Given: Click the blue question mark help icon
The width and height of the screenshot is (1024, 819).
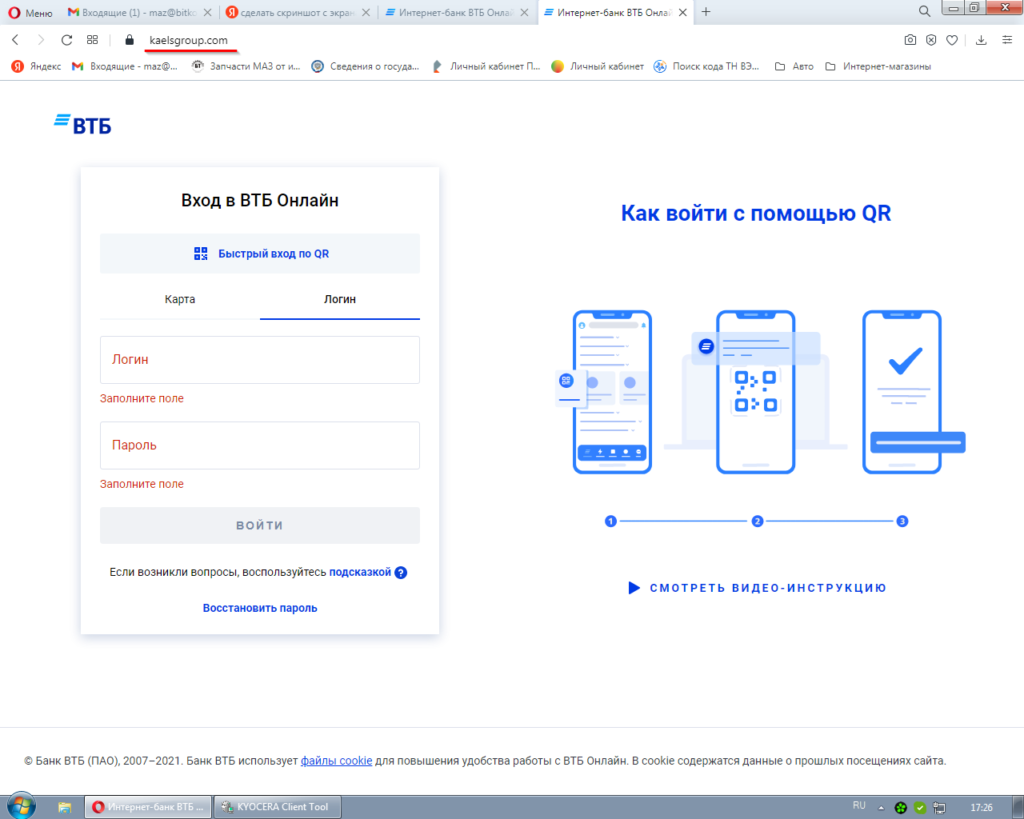Looking at the screenshot, I should (x=401, y=573).
